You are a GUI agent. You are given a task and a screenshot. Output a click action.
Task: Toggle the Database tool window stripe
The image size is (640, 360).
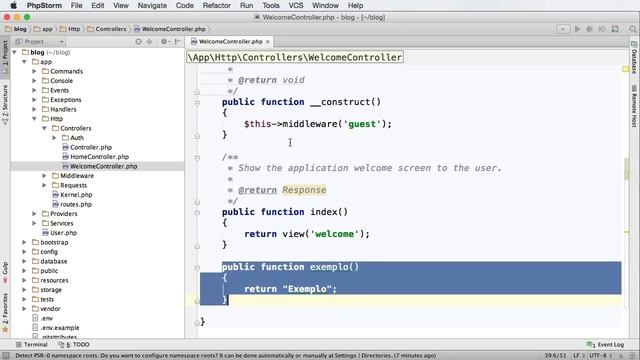tap(634, 58)
